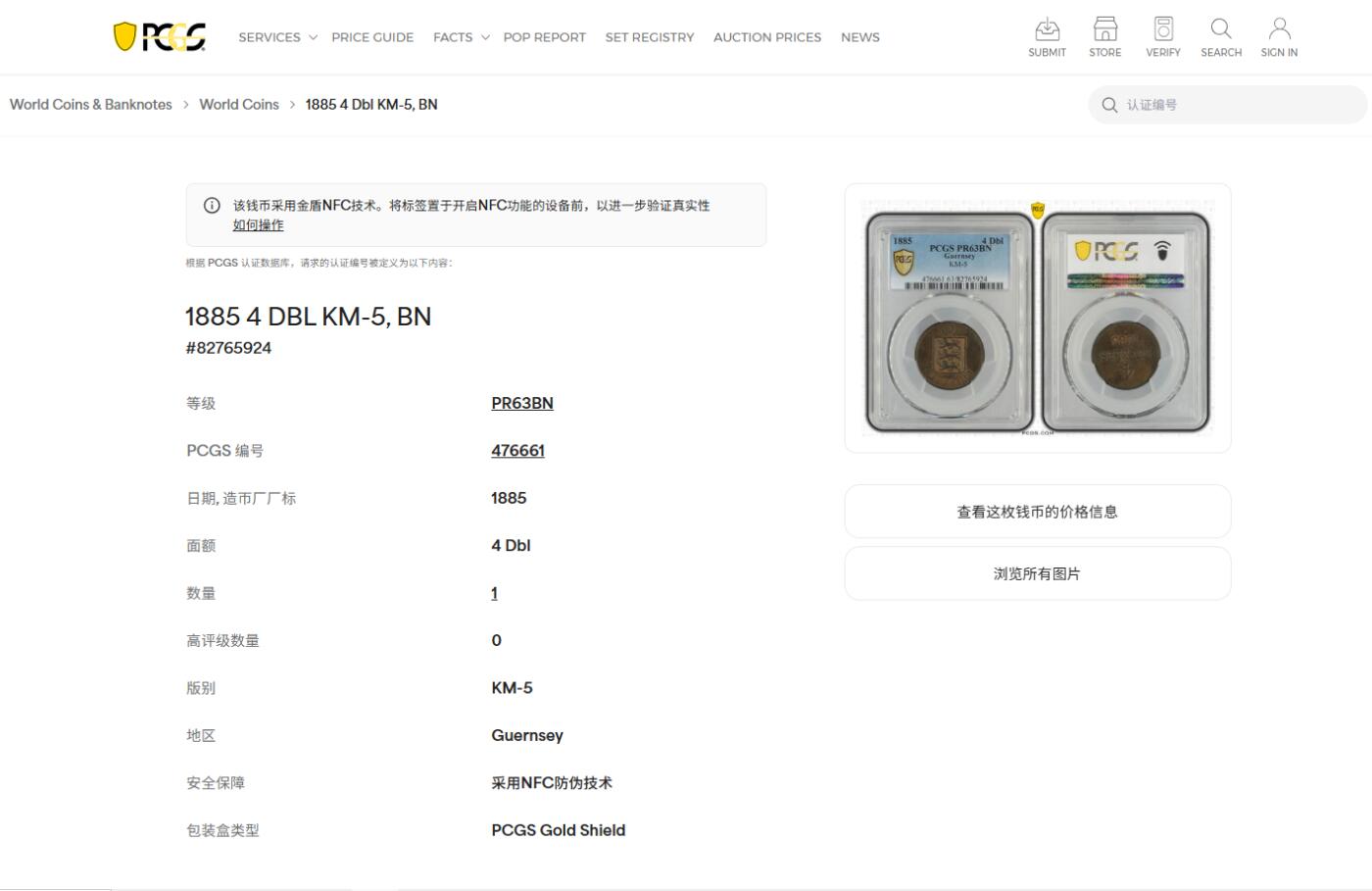The height and width of the screenshot is (891, 1372).
Task: Click the info icon in the NFC notice
Action: tap(212, 205)
